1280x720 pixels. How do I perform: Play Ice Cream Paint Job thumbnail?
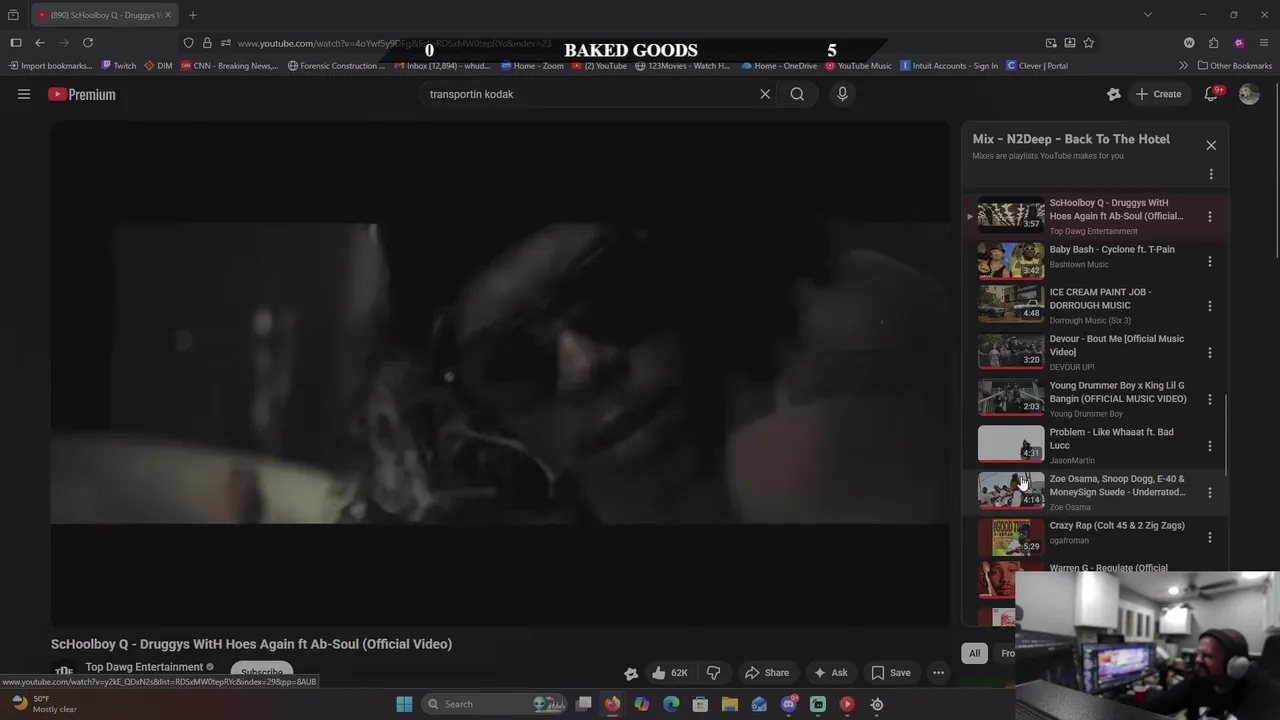(1010, 304)
